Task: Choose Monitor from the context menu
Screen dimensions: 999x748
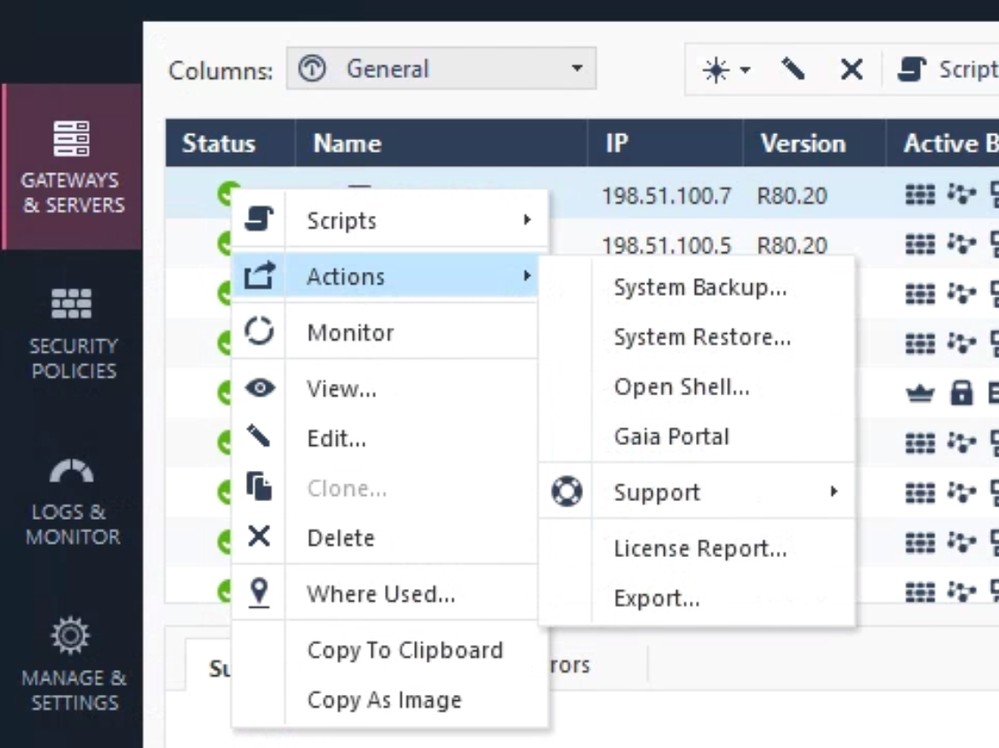Action: click(x=386, y=332)
